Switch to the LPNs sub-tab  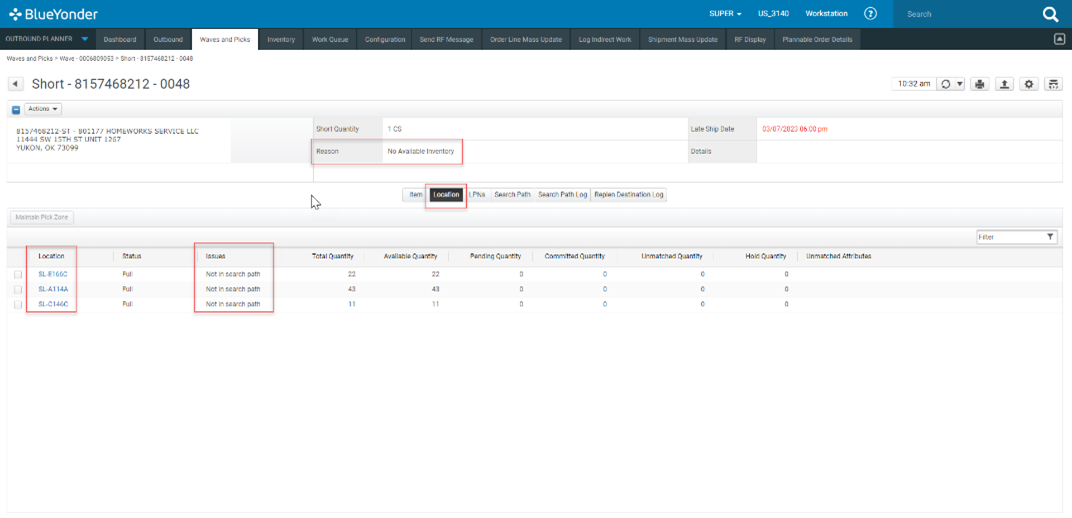point(477,195)
